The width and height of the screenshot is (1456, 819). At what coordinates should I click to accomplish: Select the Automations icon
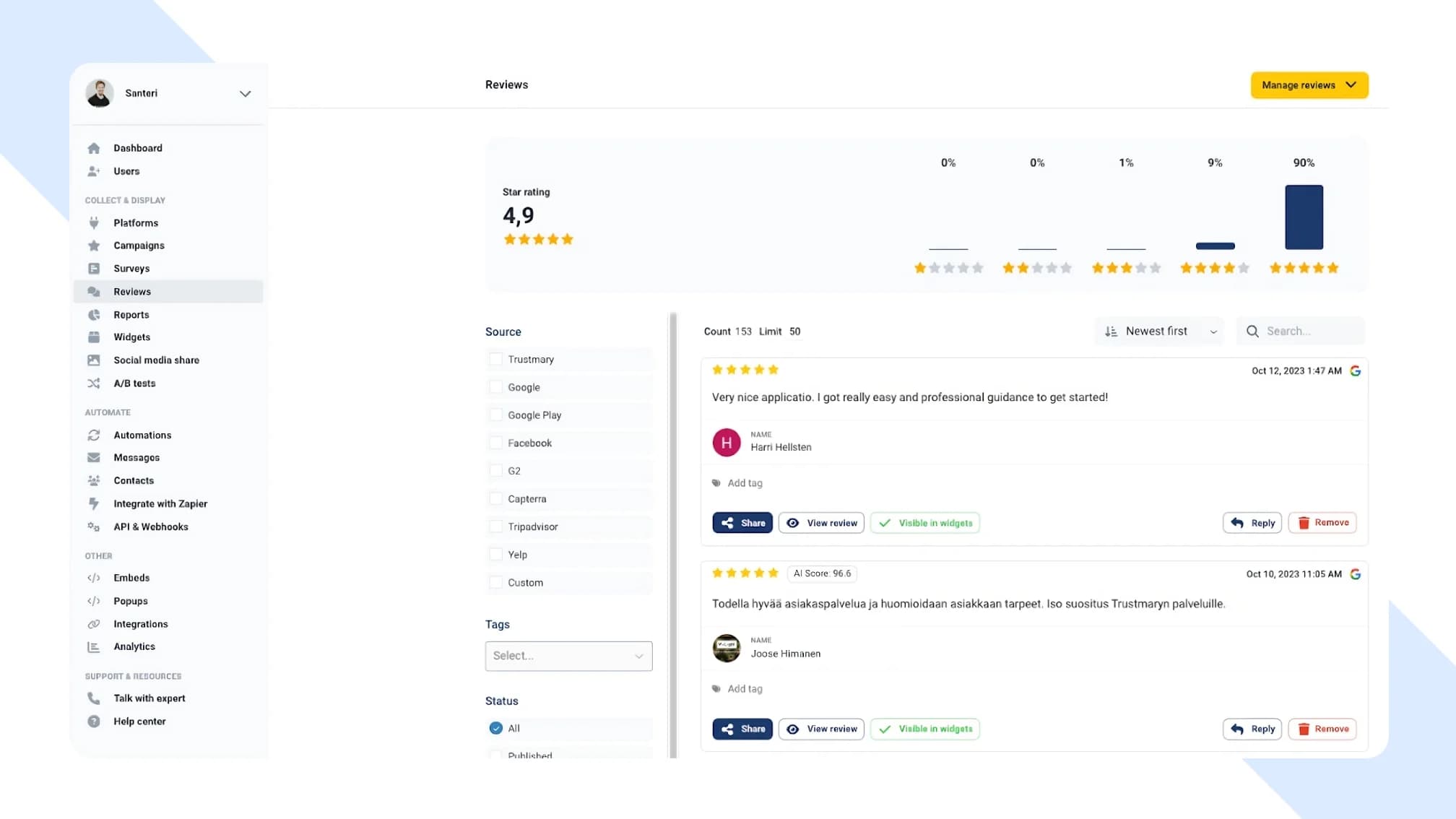click(94, 435)
